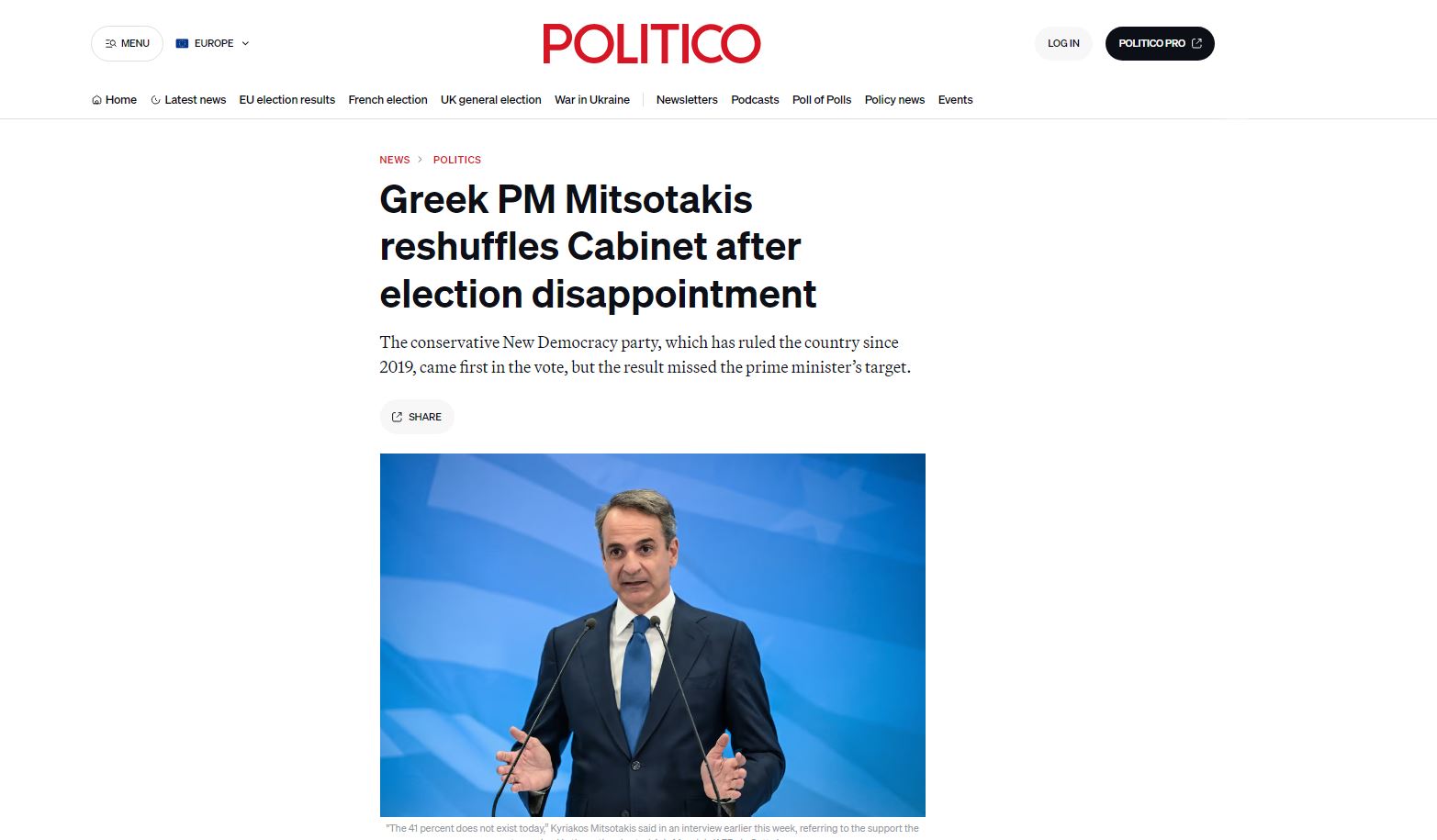Select War in Ukraine nav item
This screenshot has width=1437, height=840.
(591, 100)
